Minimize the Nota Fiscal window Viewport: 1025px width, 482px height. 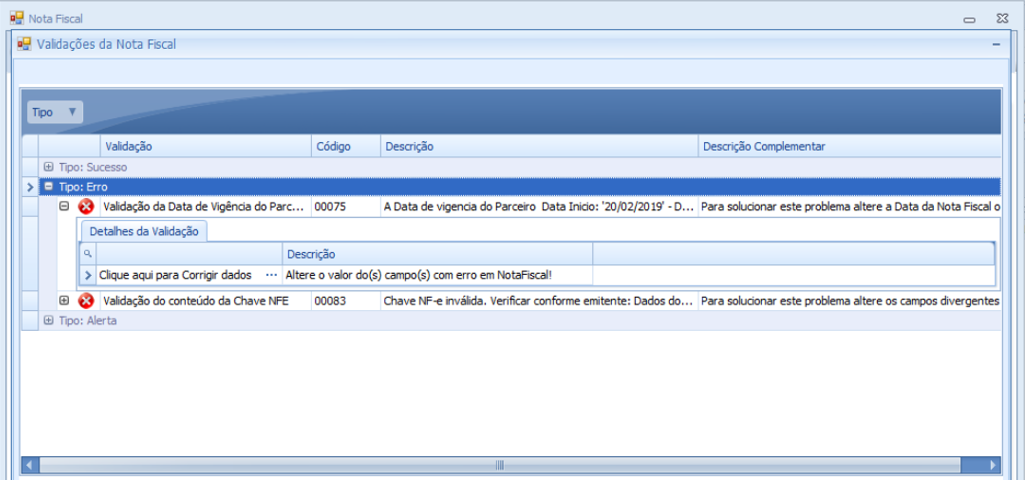coord(969,19)
